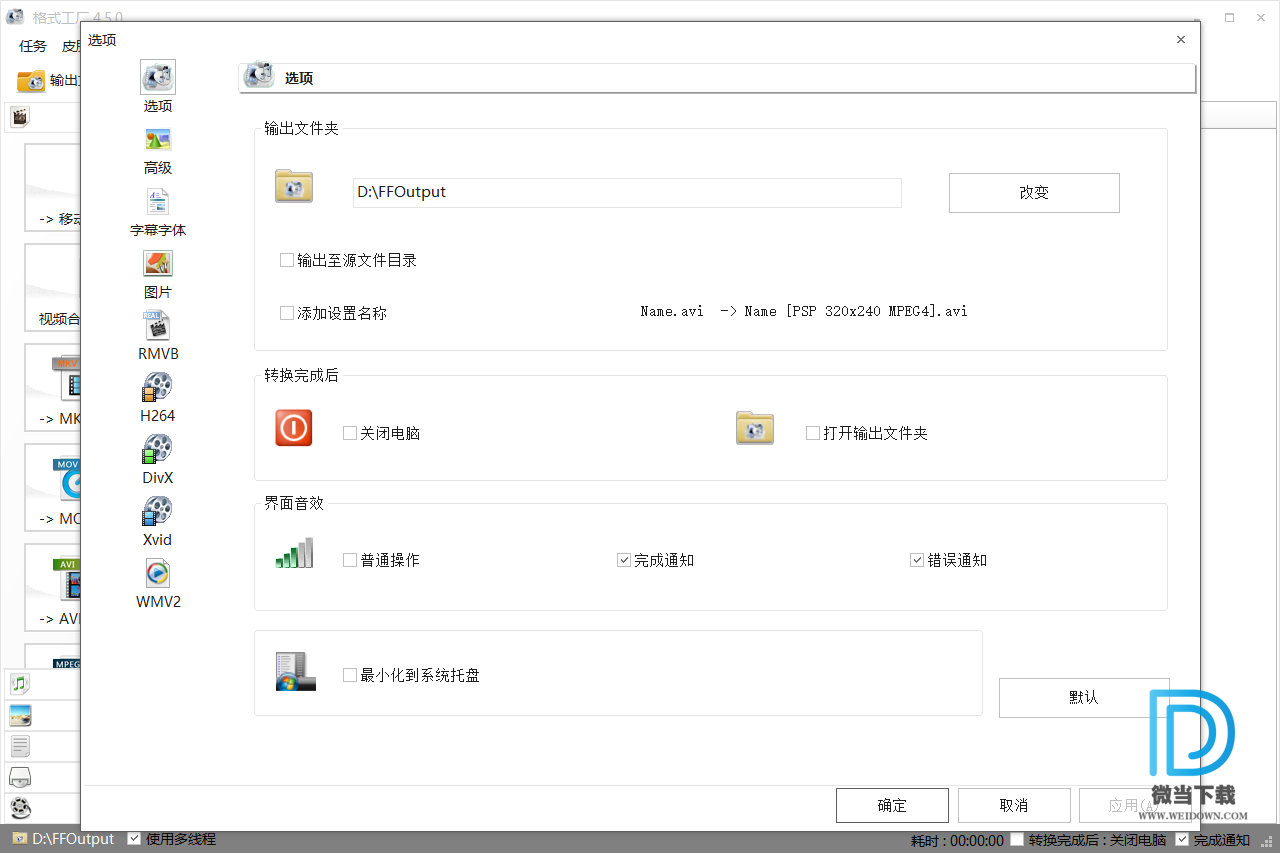Tick the 关闭电脑 checkbox in the dialog

pyautogui.click(x=350, y=433)
